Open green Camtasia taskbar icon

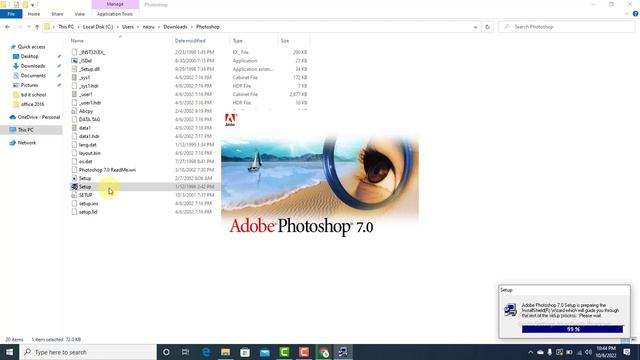(x=284, y=352)
